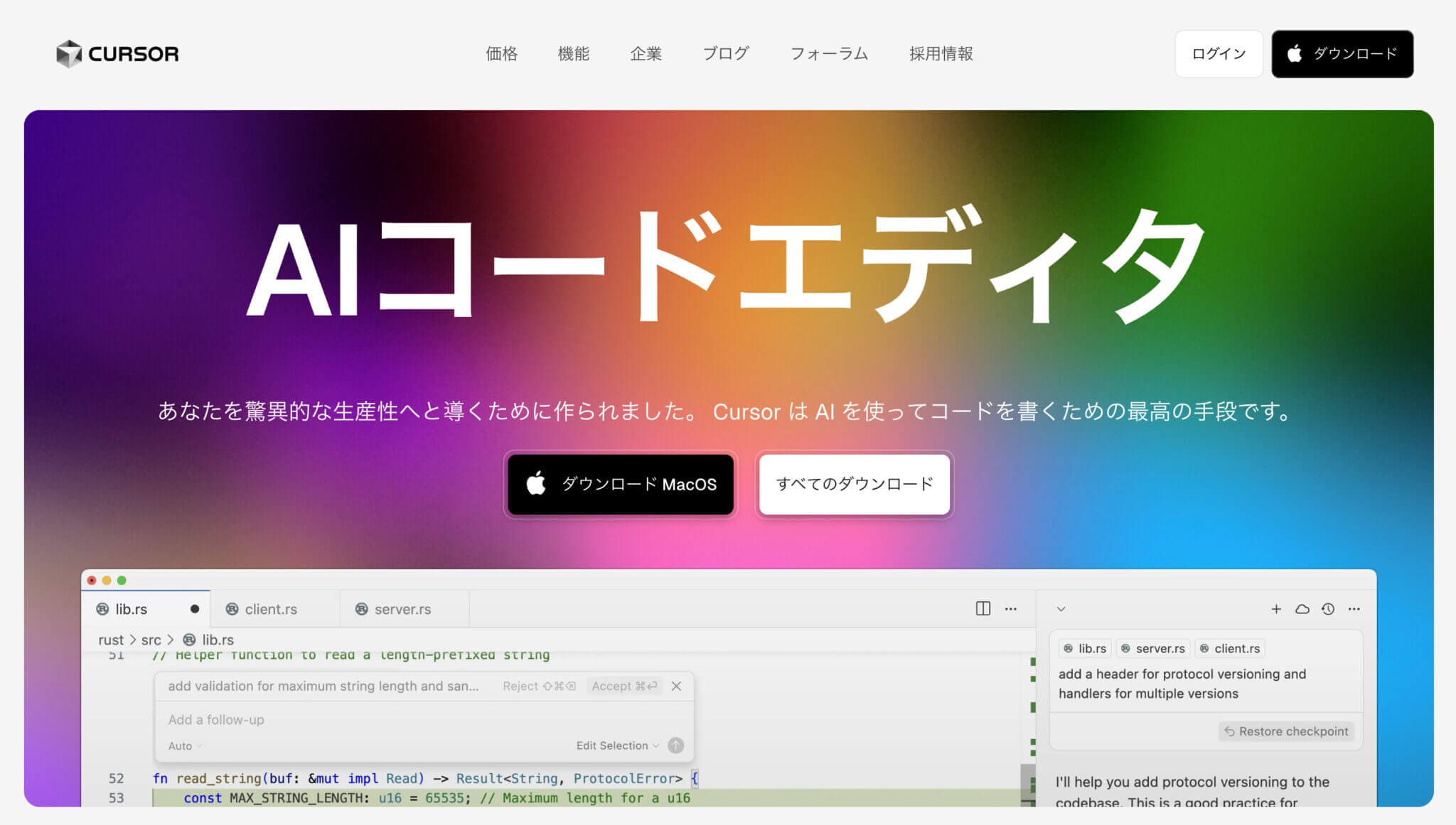1456x825 pixels.
Task: Click the send arrow in follow-up box
Action: coord(676,745)
